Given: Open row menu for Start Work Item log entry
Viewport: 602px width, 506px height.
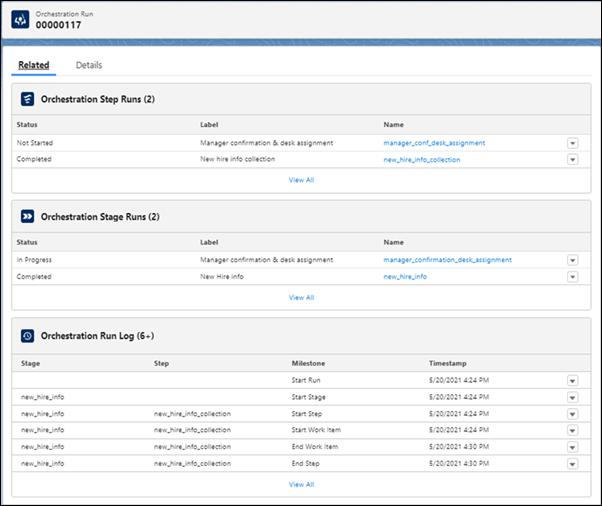Looking at the screenshot, I should 572,430.
